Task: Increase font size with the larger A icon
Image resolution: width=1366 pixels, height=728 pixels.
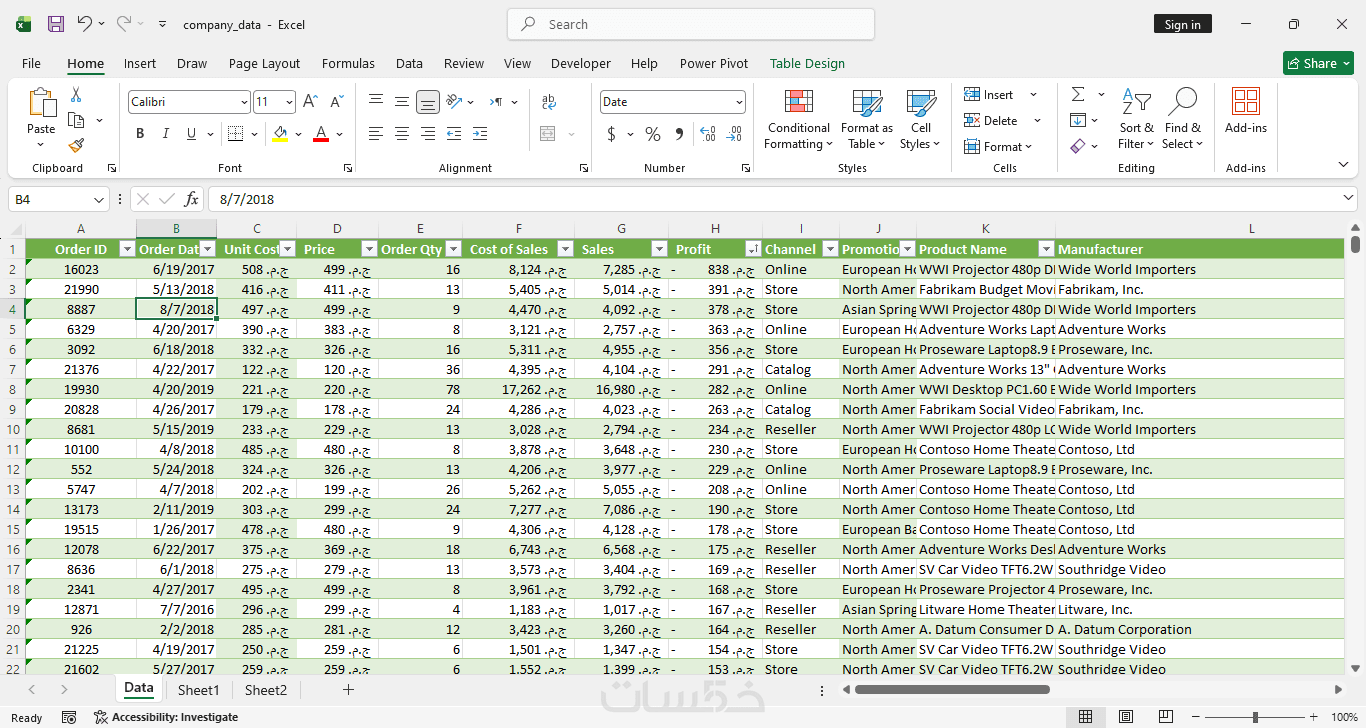Action: (311, 102)
